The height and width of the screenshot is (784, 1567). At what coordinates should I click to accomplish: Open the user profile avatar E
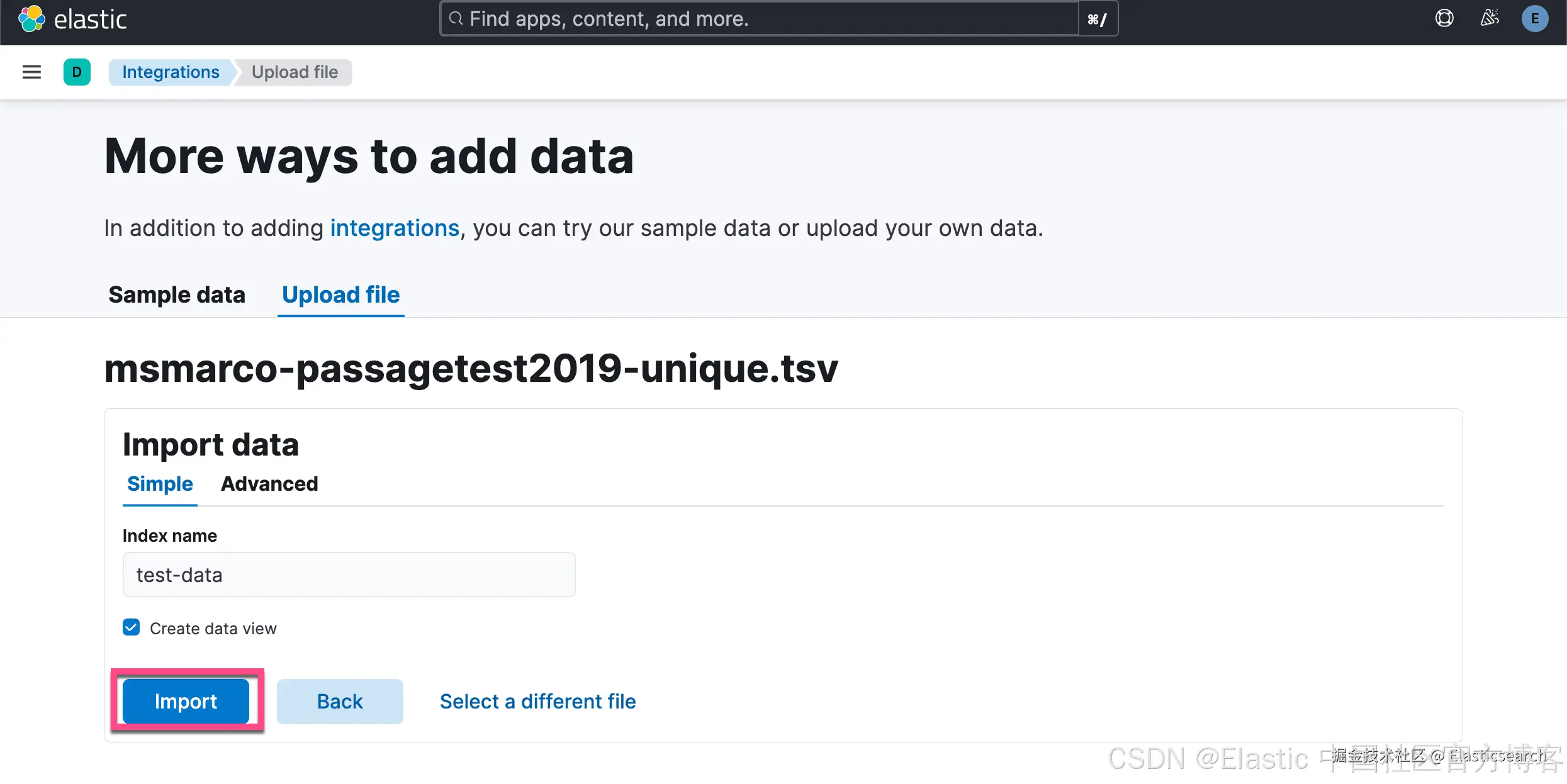coord(1534,19)
